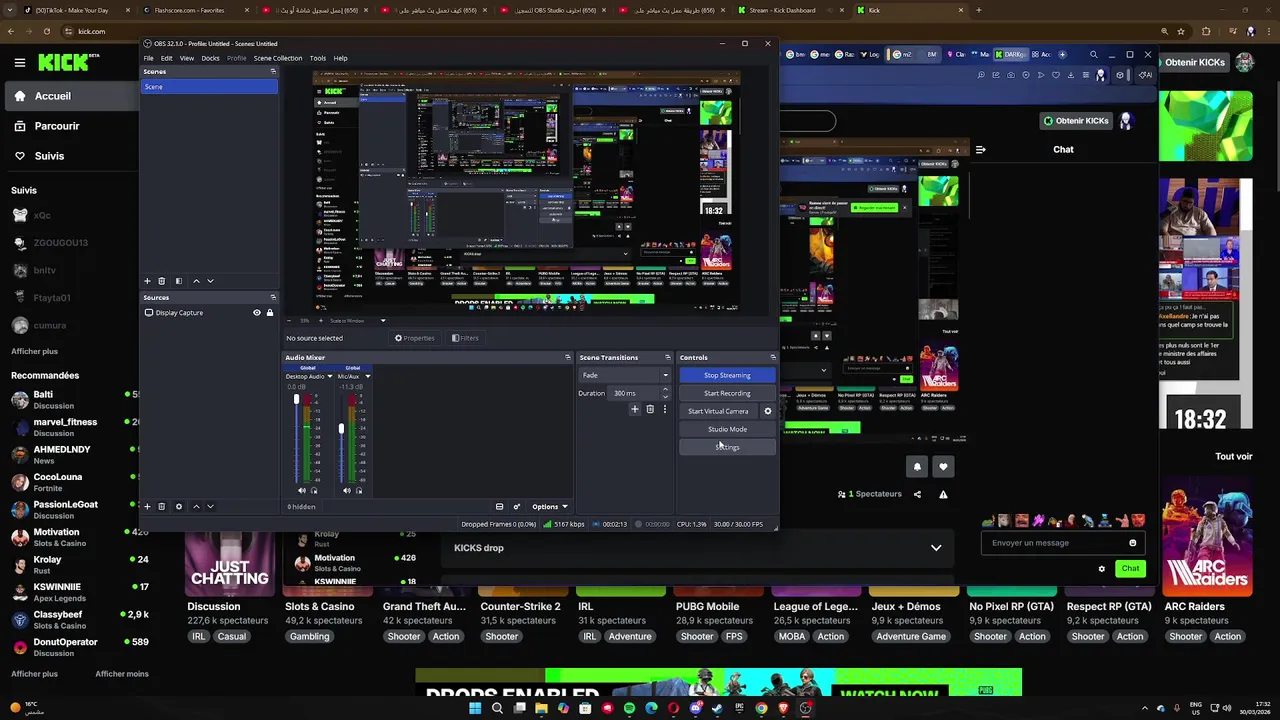
Task: Click Start Virtual Camera in OBS
Action: [x=718, y=411]
